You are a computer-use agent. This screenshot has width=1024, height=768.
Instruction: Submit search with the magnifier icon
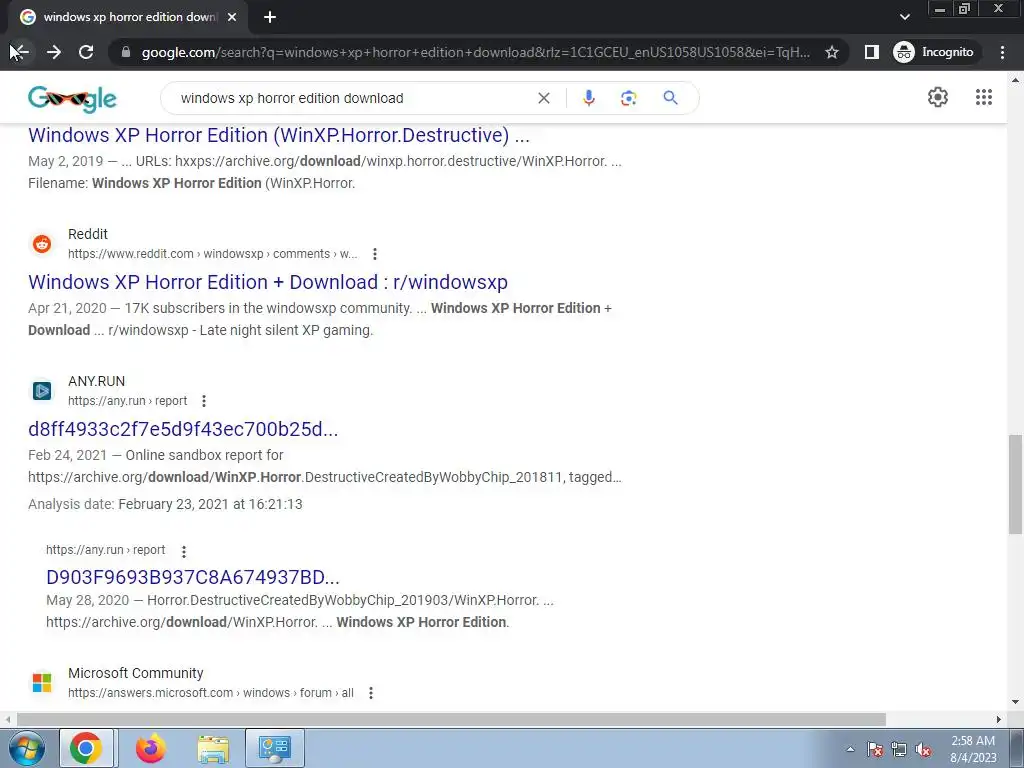pyautogui.click(x=670, y=98)
